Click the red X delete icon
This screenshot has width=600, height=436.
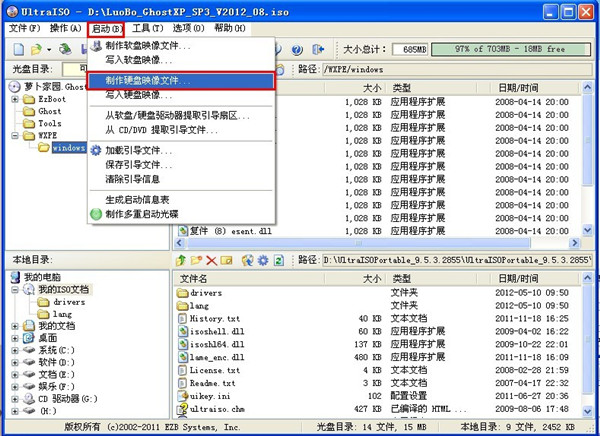211,261
